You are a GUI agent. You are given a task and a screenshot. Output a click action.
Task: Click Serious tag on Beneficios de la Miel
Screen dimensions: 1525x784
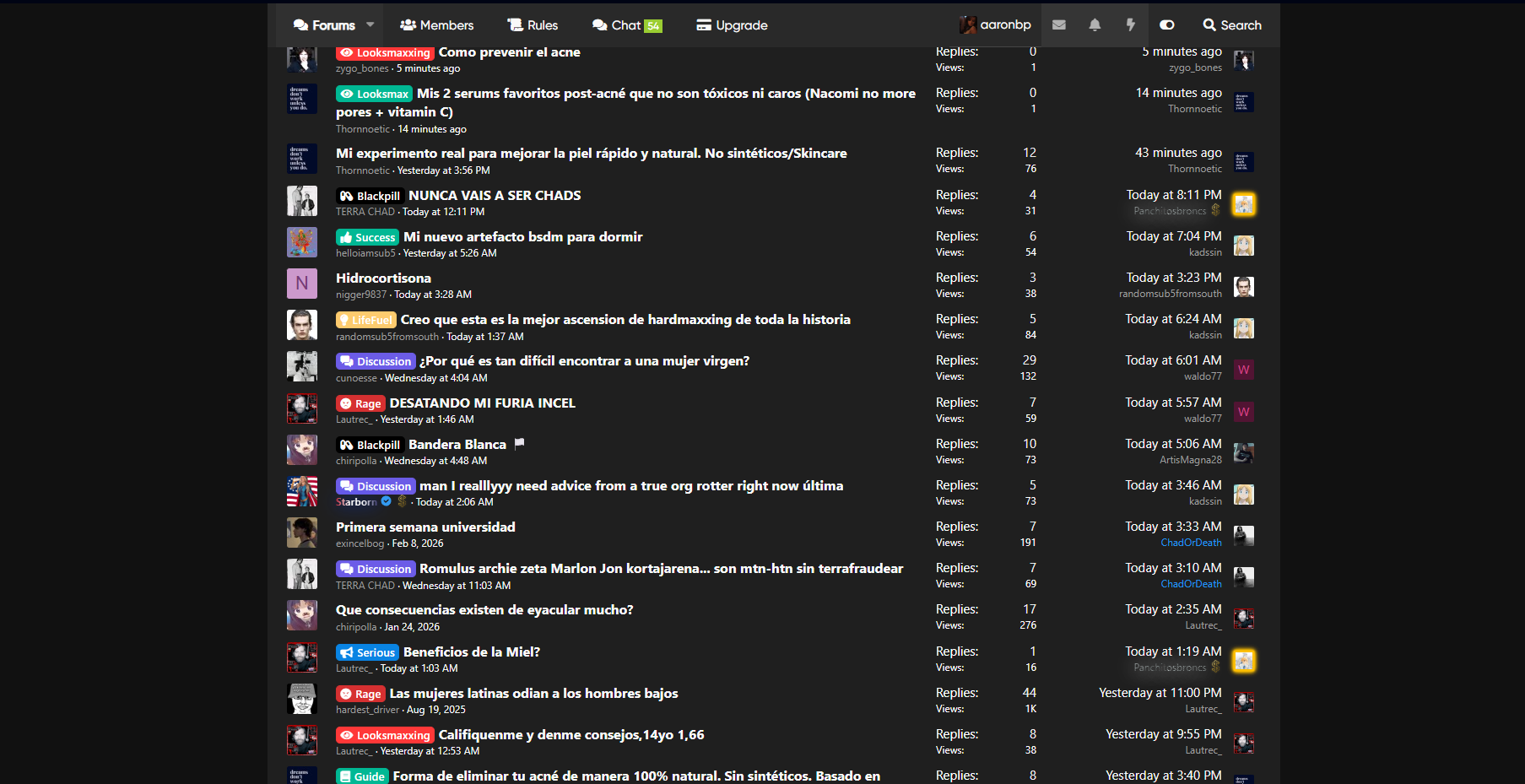click(x=367, y=652)
